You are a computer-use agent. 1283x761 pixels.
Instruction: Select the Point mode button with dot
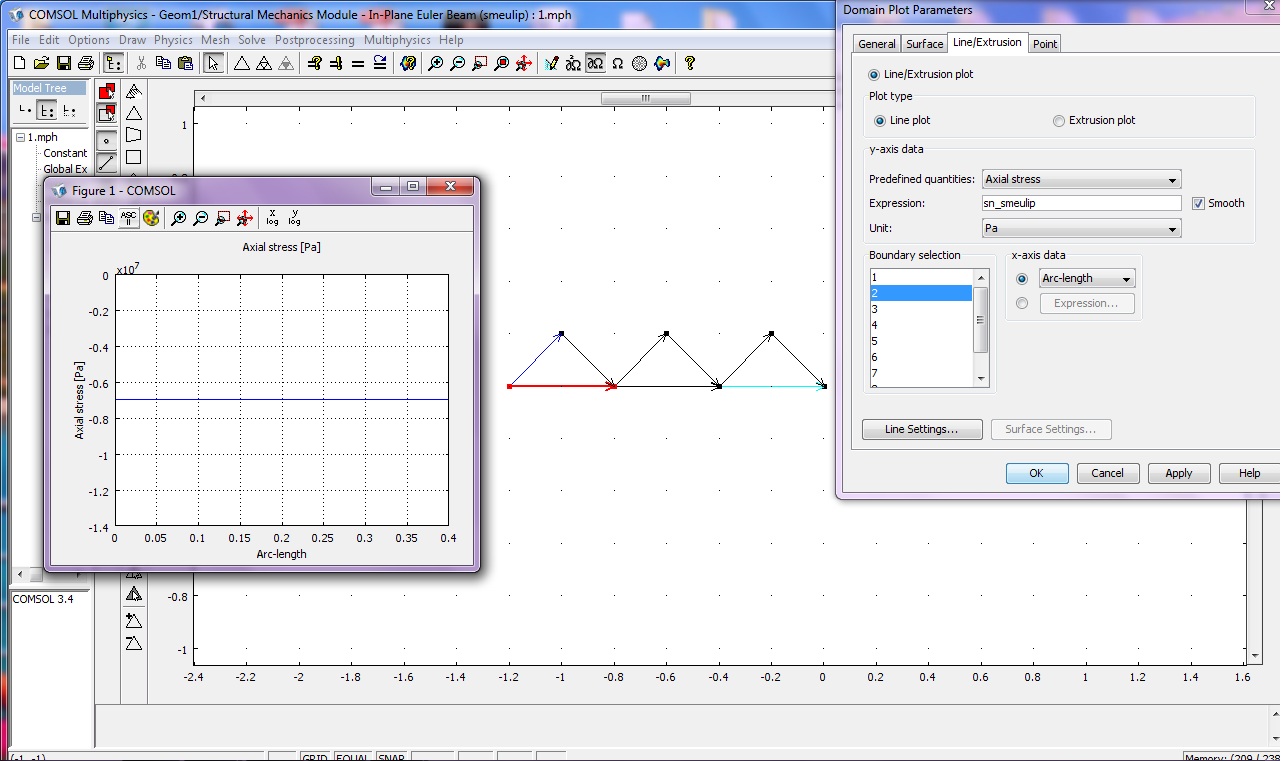pyautogui.click(x=106, y=141)
